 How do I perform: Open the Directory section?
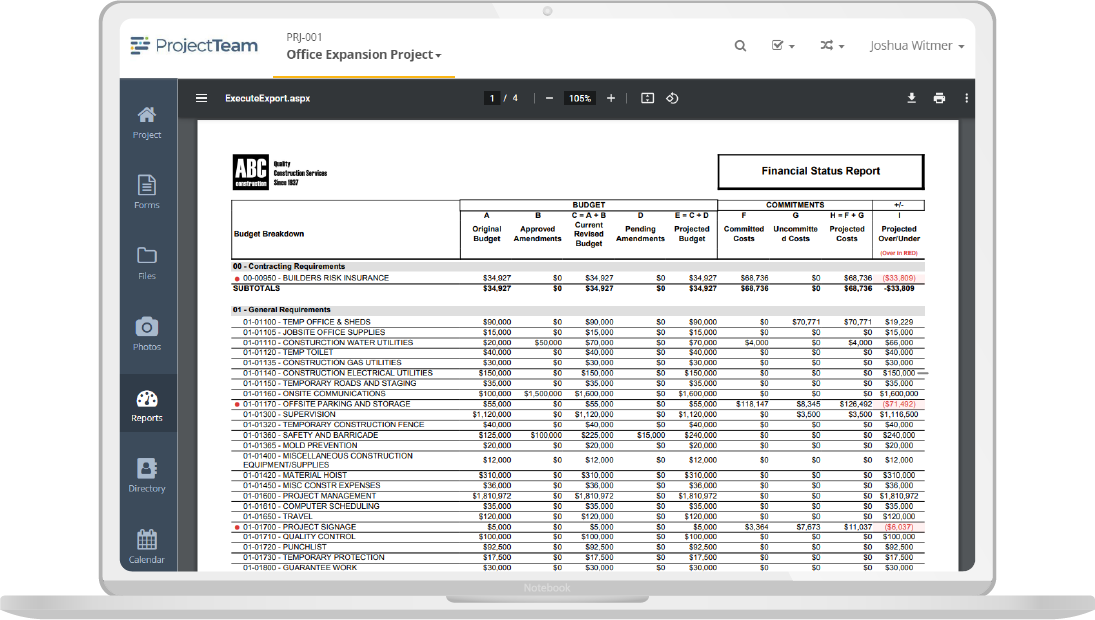[146, 472]
